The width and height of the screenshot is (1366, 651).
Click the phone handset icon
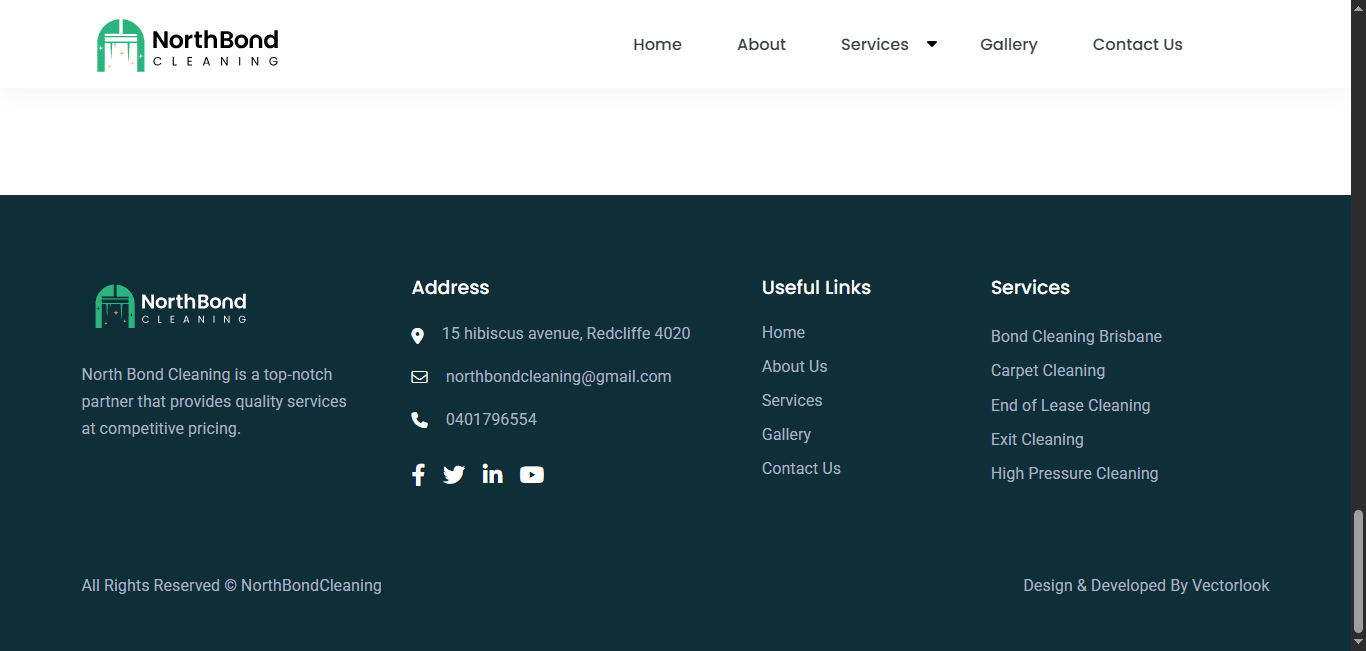point(419,420)
